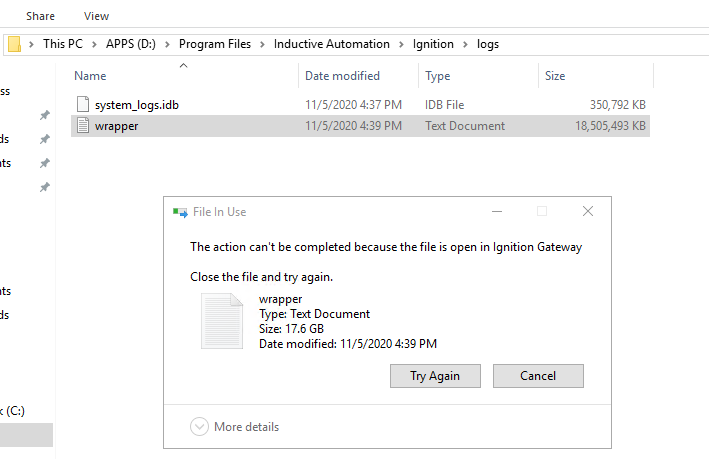Close the File In Use dialog
The height and width of the screenshot is (459, 709).
(588, 211)
